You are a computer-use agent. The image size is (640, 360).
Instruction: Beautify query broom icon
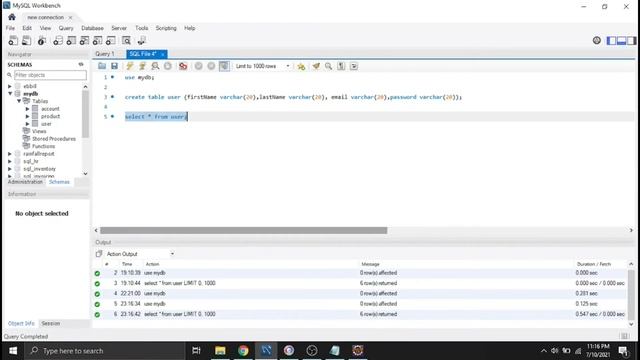tap(316, 66)
